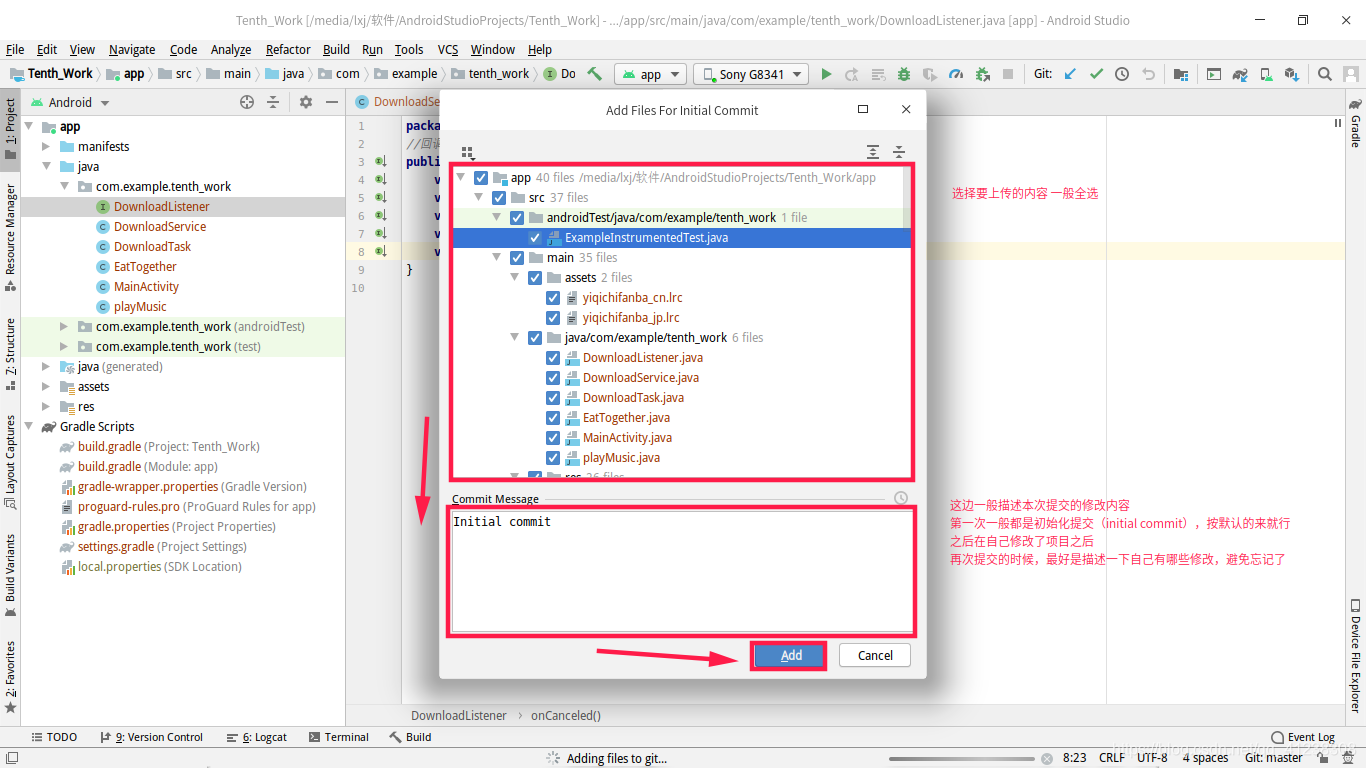Screen dimensions: 1366x768
Task: Hide the Project panel with the minus icon
Action: 332,102
